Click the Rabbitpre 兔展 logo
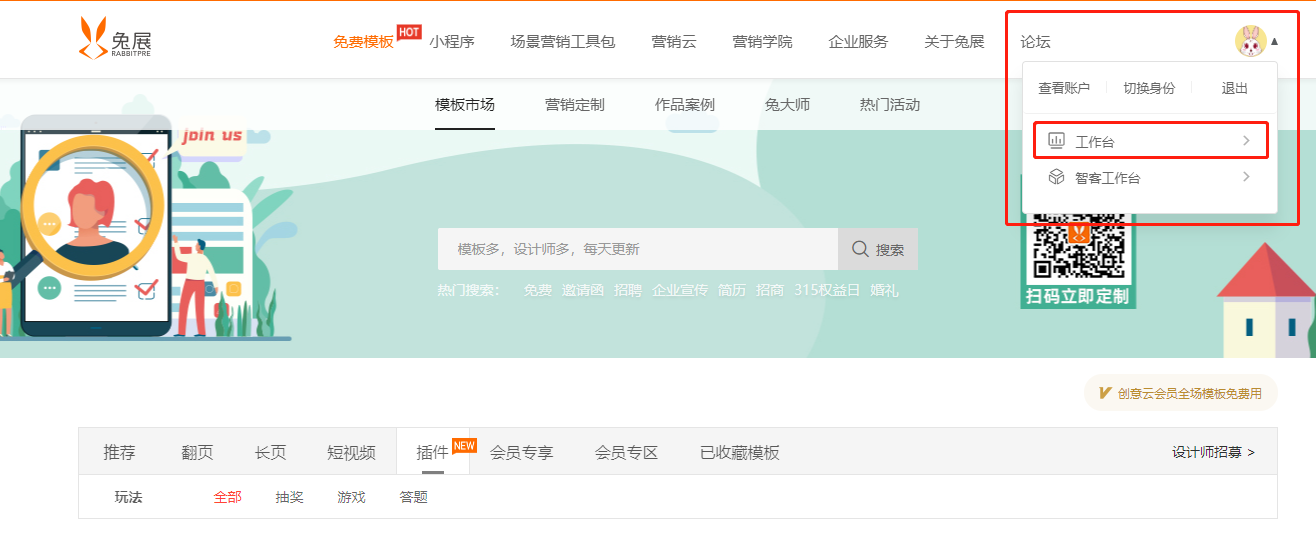This screenshot has height=536, width=1316. (x=115, y=38)
